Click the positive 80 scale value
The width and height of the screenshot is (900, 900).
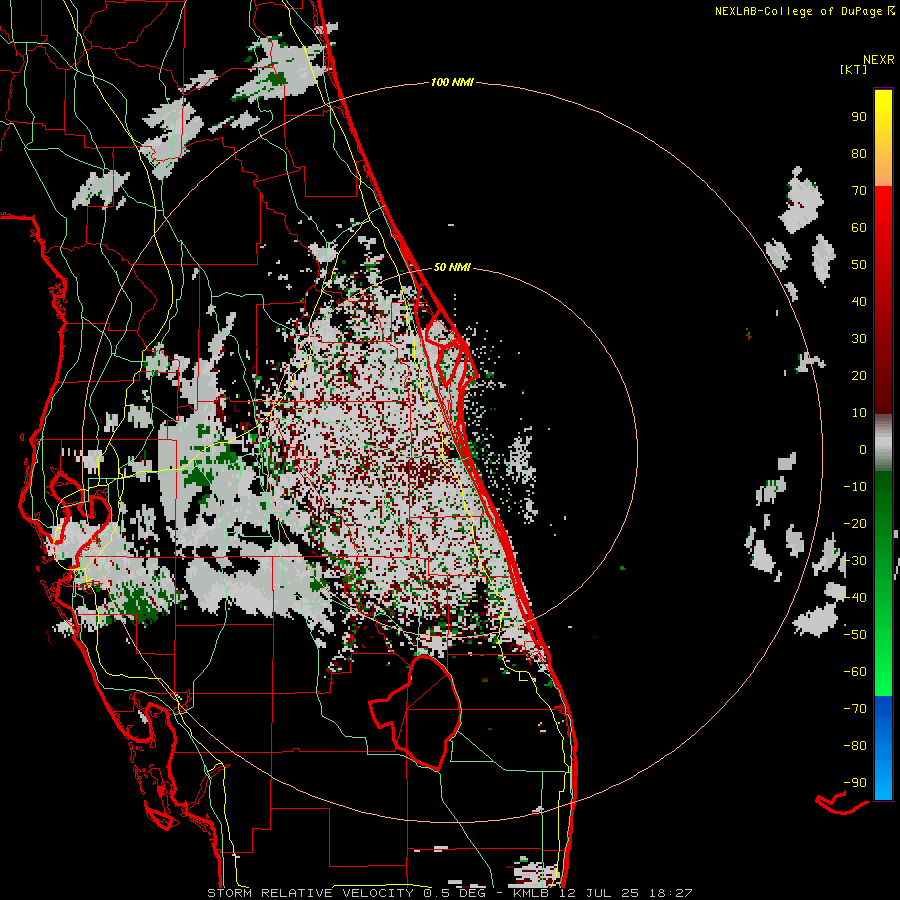tap(859, 153)
